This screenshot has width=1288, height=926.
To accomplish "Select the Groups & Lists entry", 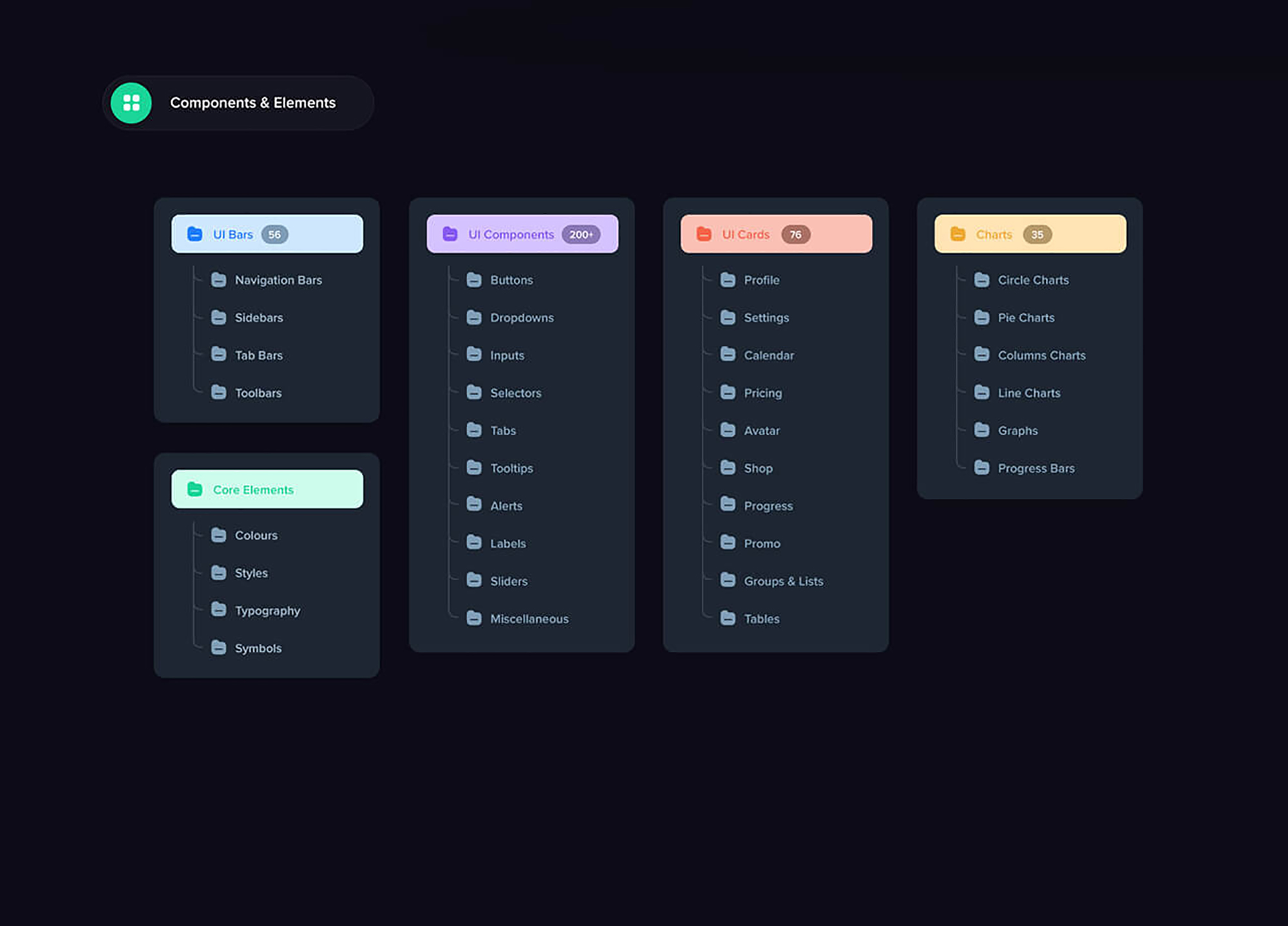I will (783, 581).
